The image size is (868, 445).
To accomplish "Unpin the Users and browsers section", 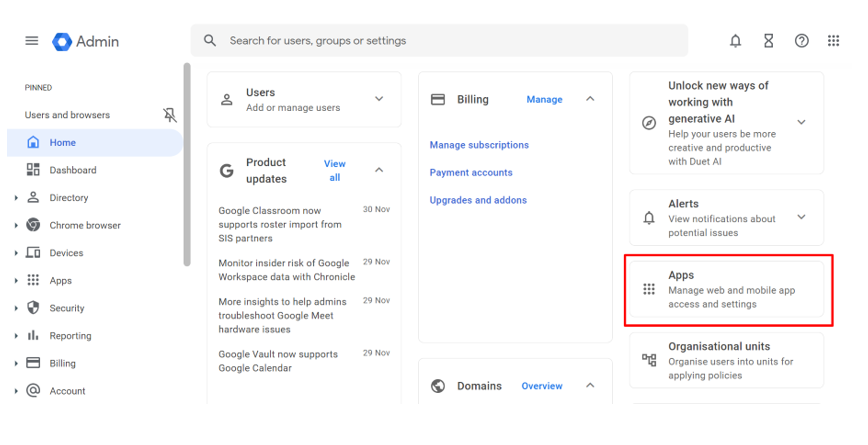I will (170, 115).
